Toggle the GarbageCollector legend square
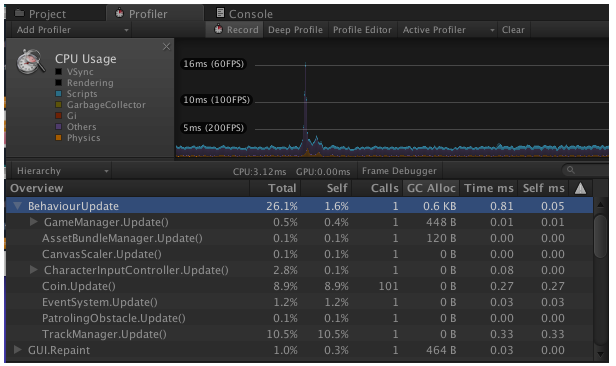 coord(59,105)
